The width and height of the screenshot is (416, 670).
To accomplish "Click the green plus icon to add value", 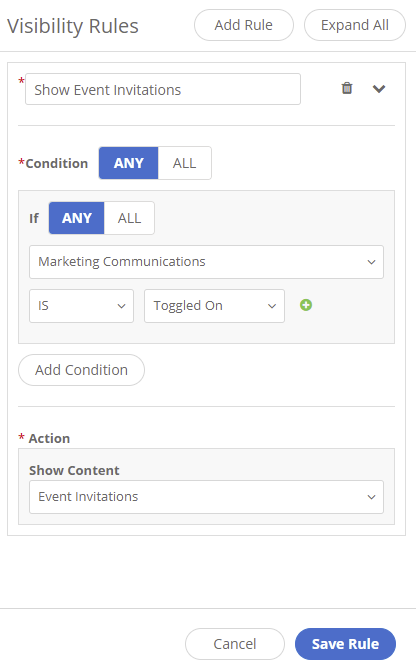I will 306,305.
